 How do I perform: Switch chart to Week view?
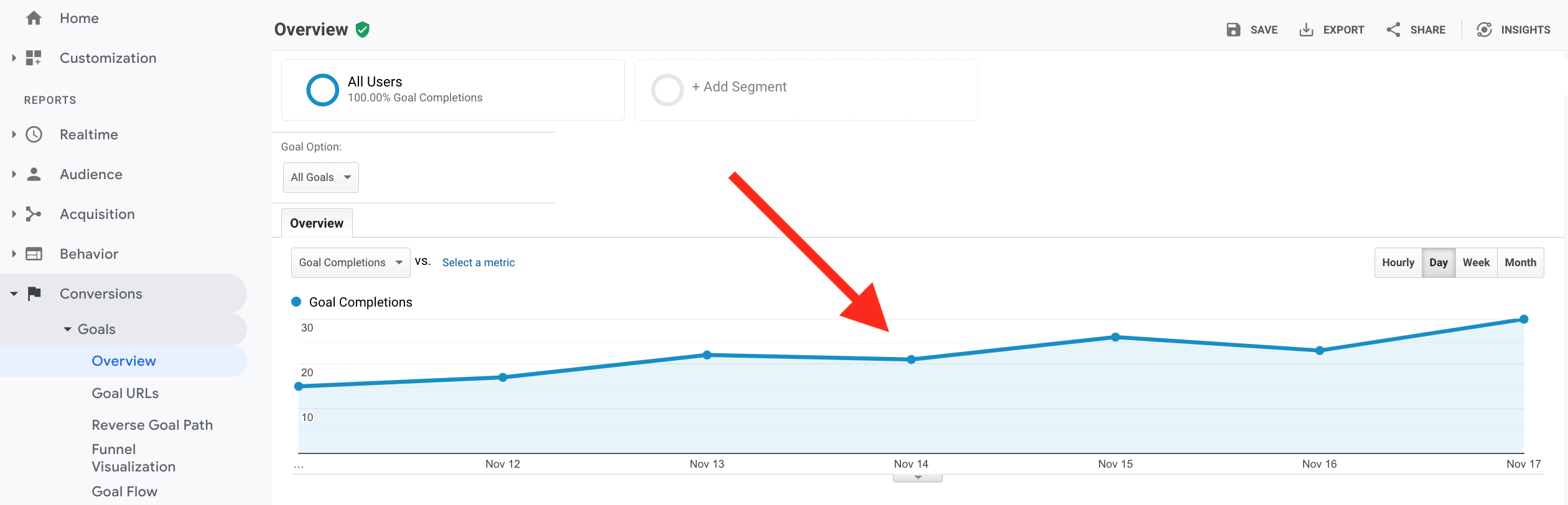coord(1476,262)
